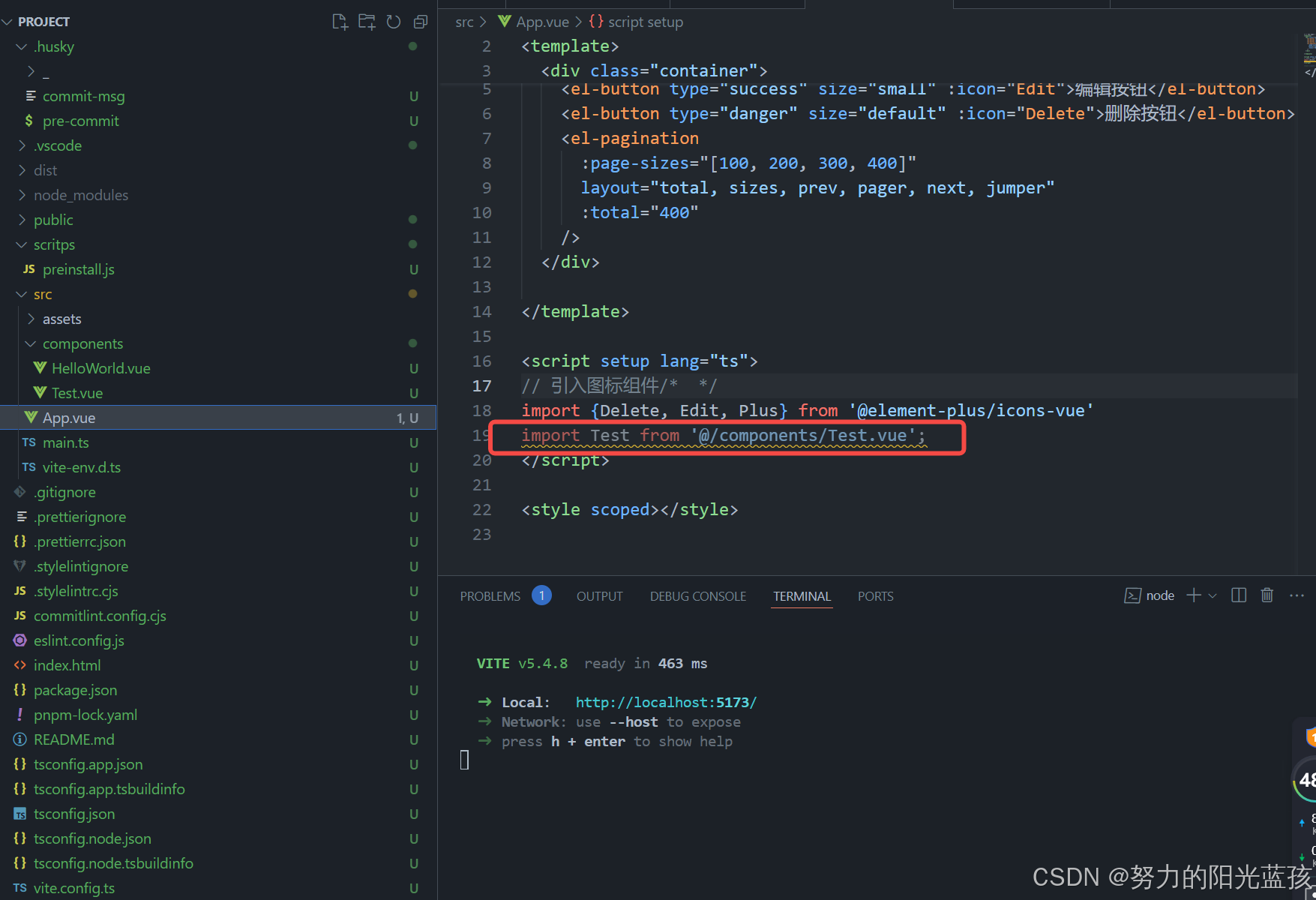Image resolution: width=1316 pixels, height=900 pixels.
Task: Open the terminal panel more actions menu
Action: click(1297, 595)
